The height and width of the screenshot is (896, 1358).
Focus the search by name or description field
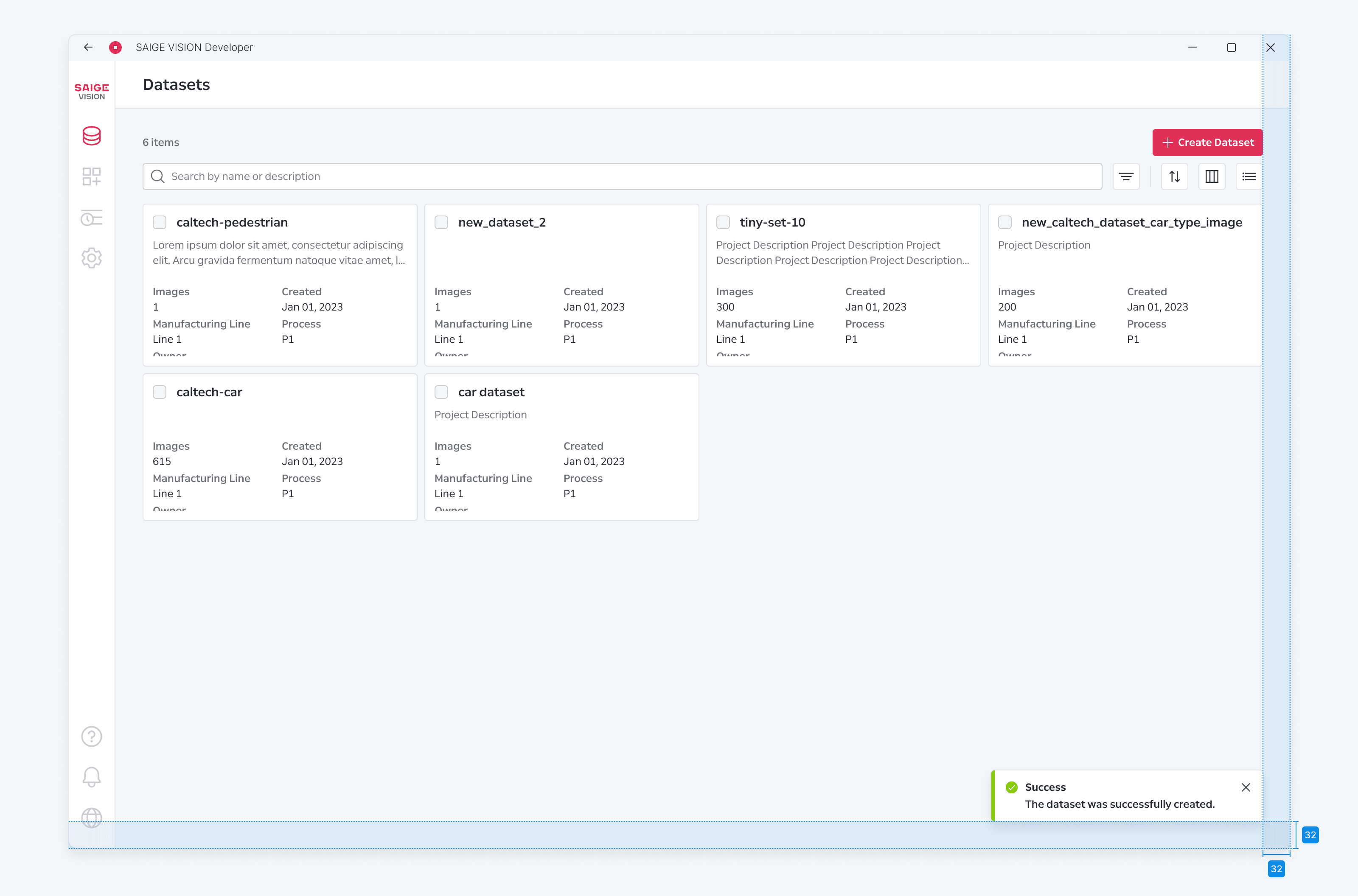pos(622,176)
